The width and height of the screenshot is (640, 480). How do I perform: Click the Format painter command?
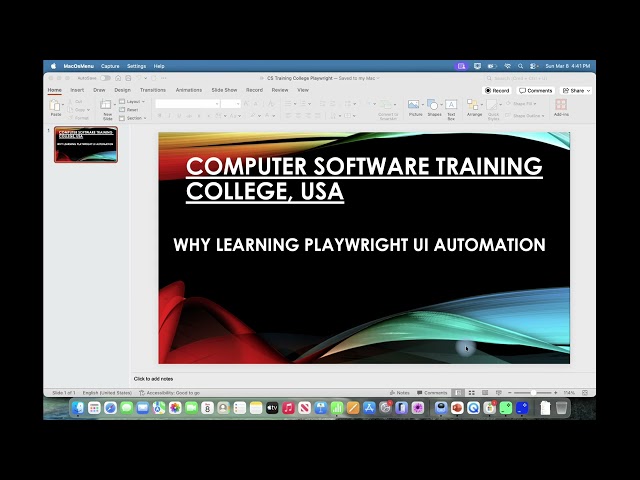(78, 118)
